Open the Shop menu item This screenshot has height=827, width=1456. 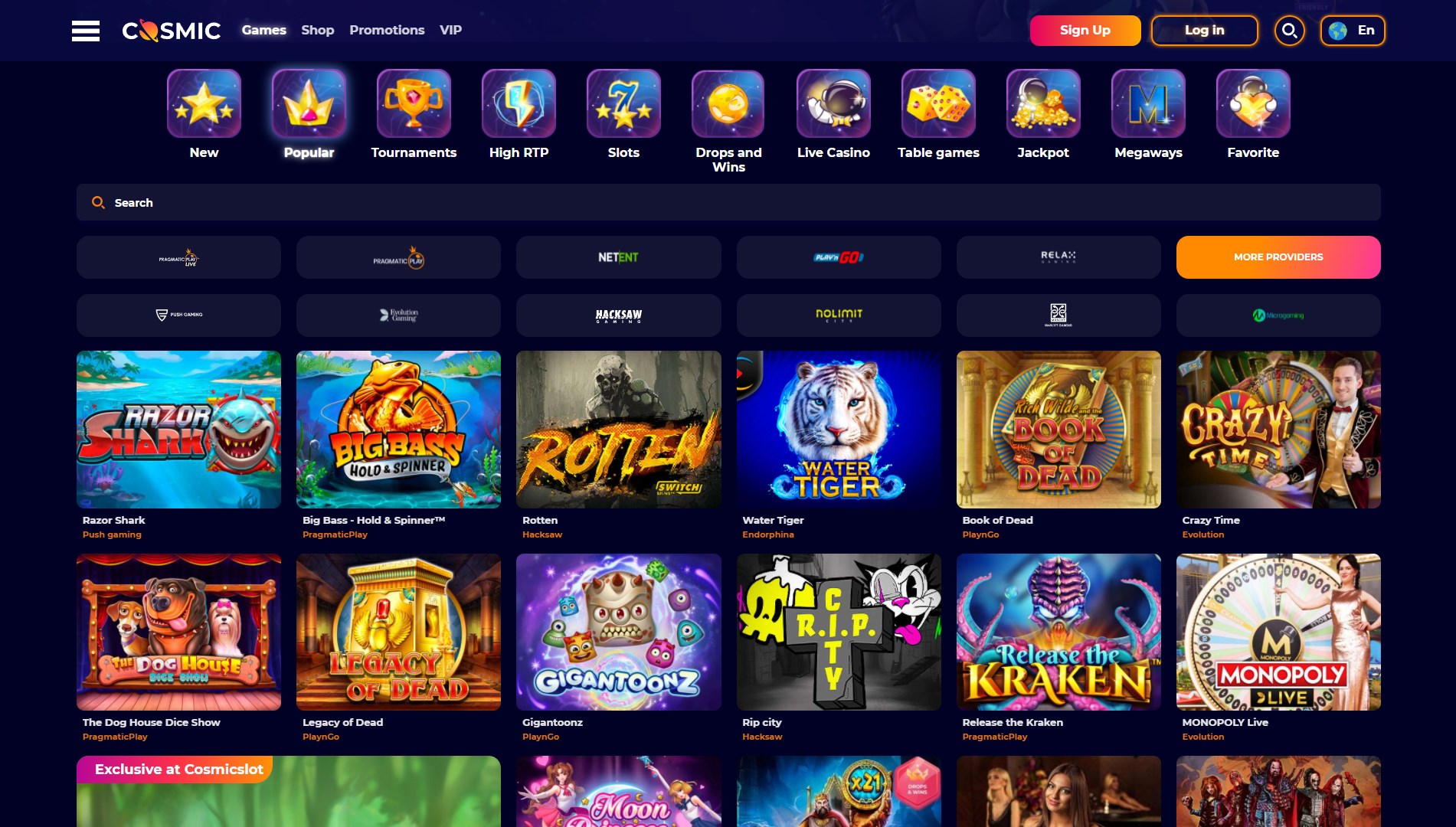(317, 30)
